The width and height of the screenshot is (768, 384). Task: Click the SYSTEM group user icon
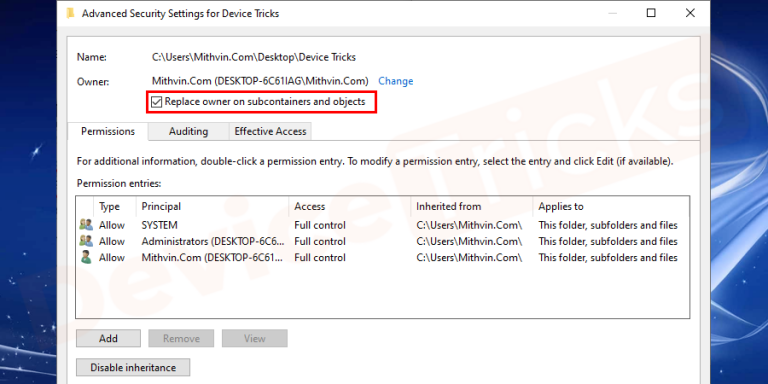(x=86, y=225)
